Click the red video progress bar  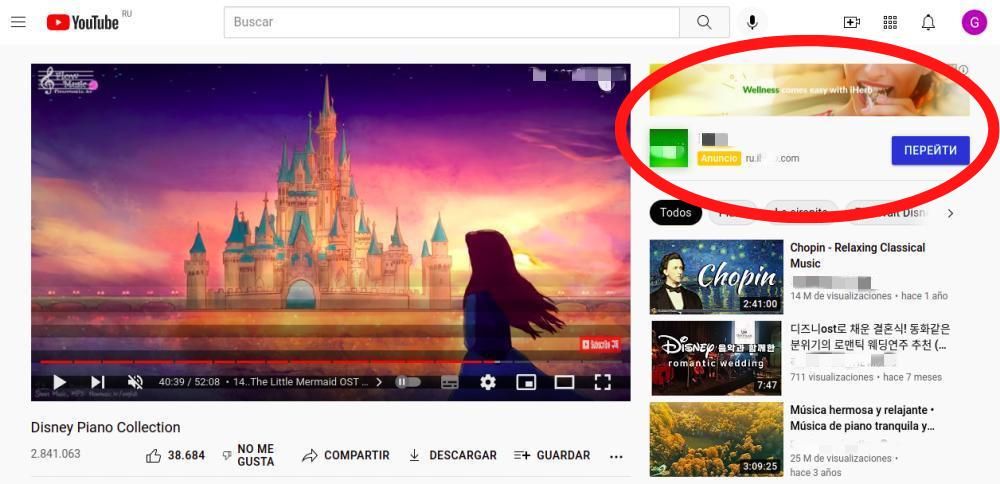pyautogui.click(x=330, y=362)
